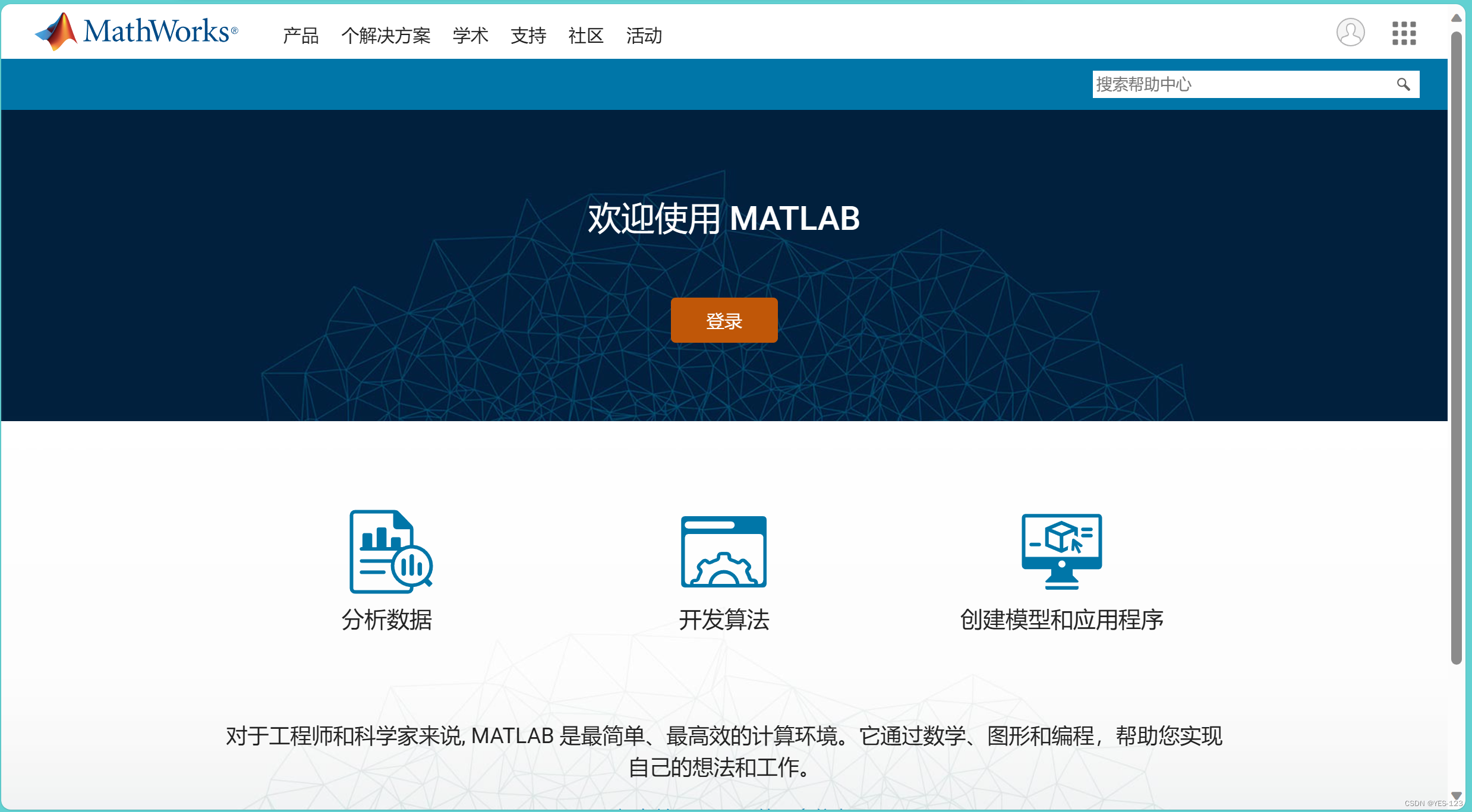Click the 开发算法 gear window icon
The image size is (1472, 812).
coord(724,552)
